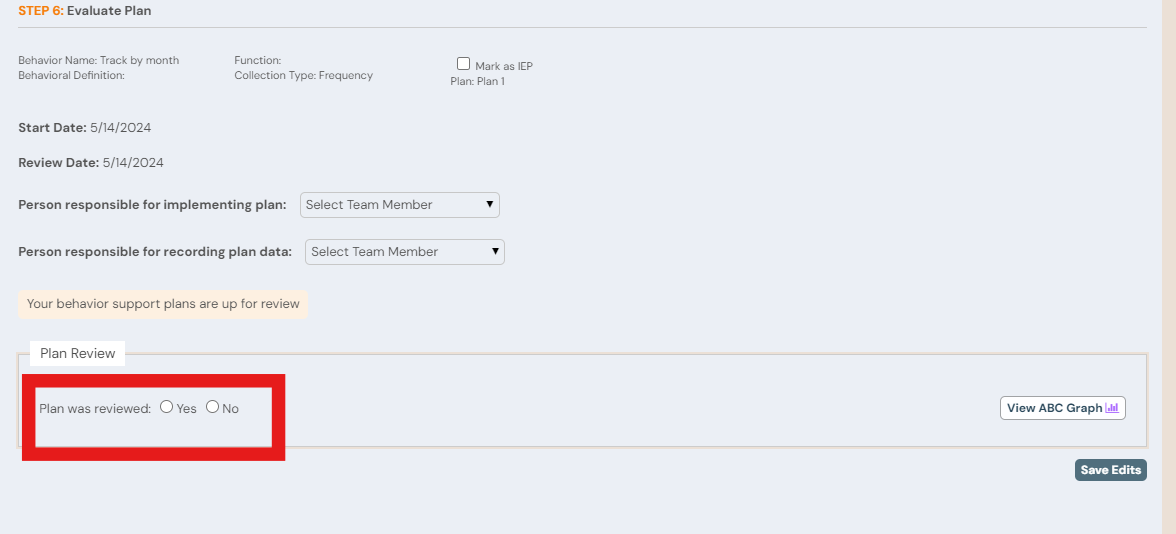Viewport: 1176px width, 534px height.
Task: Click the Plan Review section label
Action: point(77,353)
